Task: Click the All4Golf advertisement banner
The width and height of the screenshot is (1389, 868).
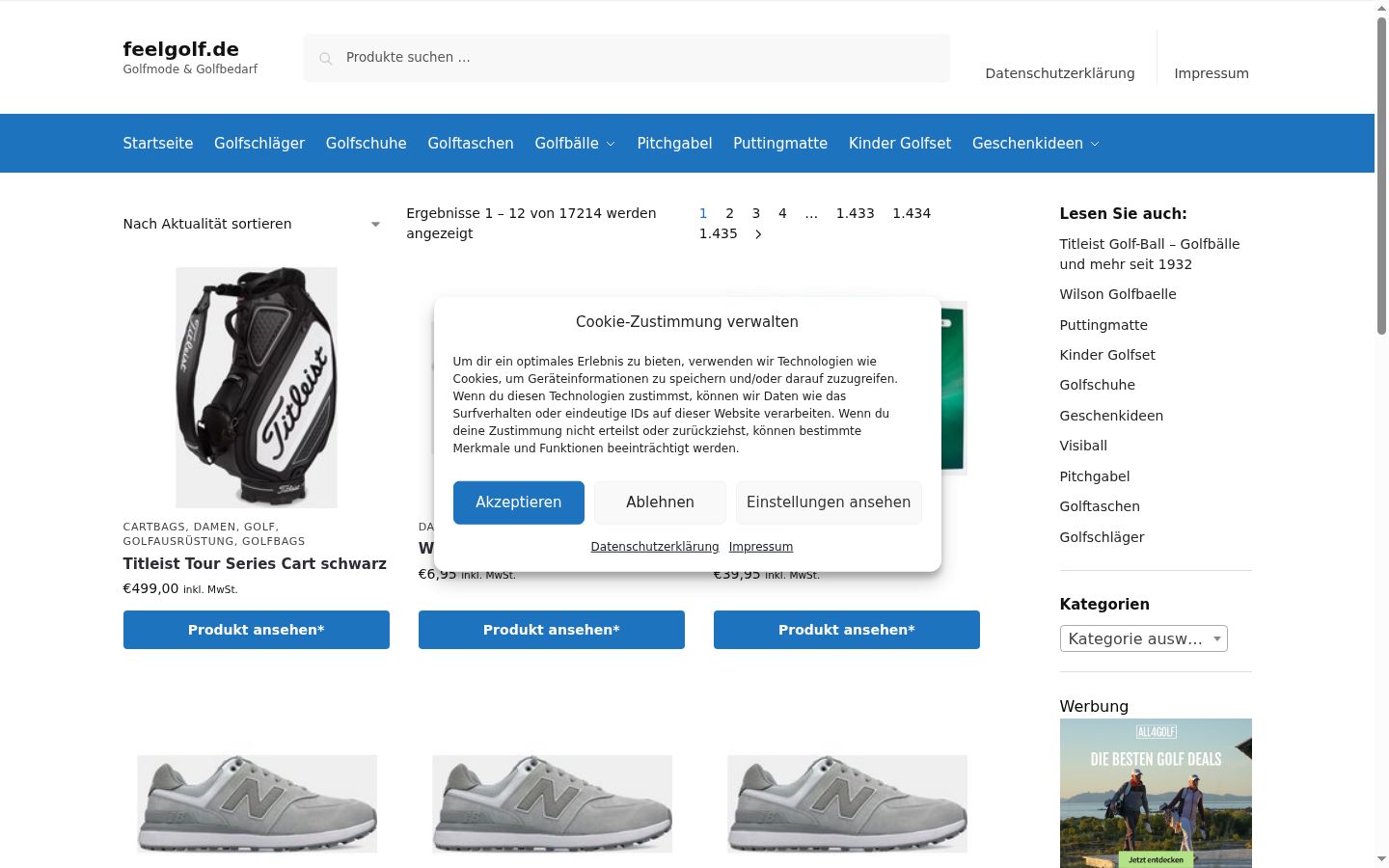Action: coord(1156,793)
